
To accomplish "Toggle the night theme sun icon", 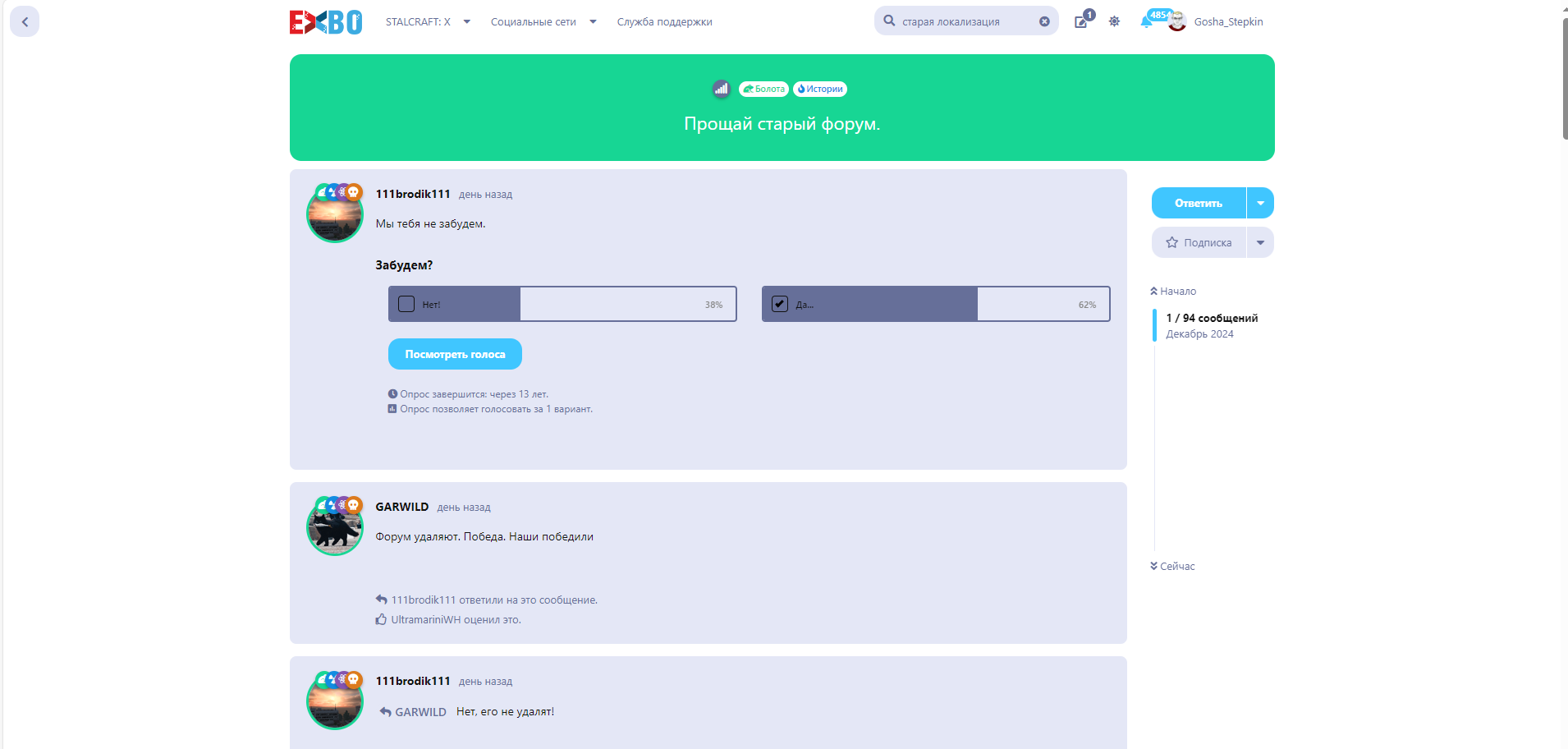I will click(1114, 21).
